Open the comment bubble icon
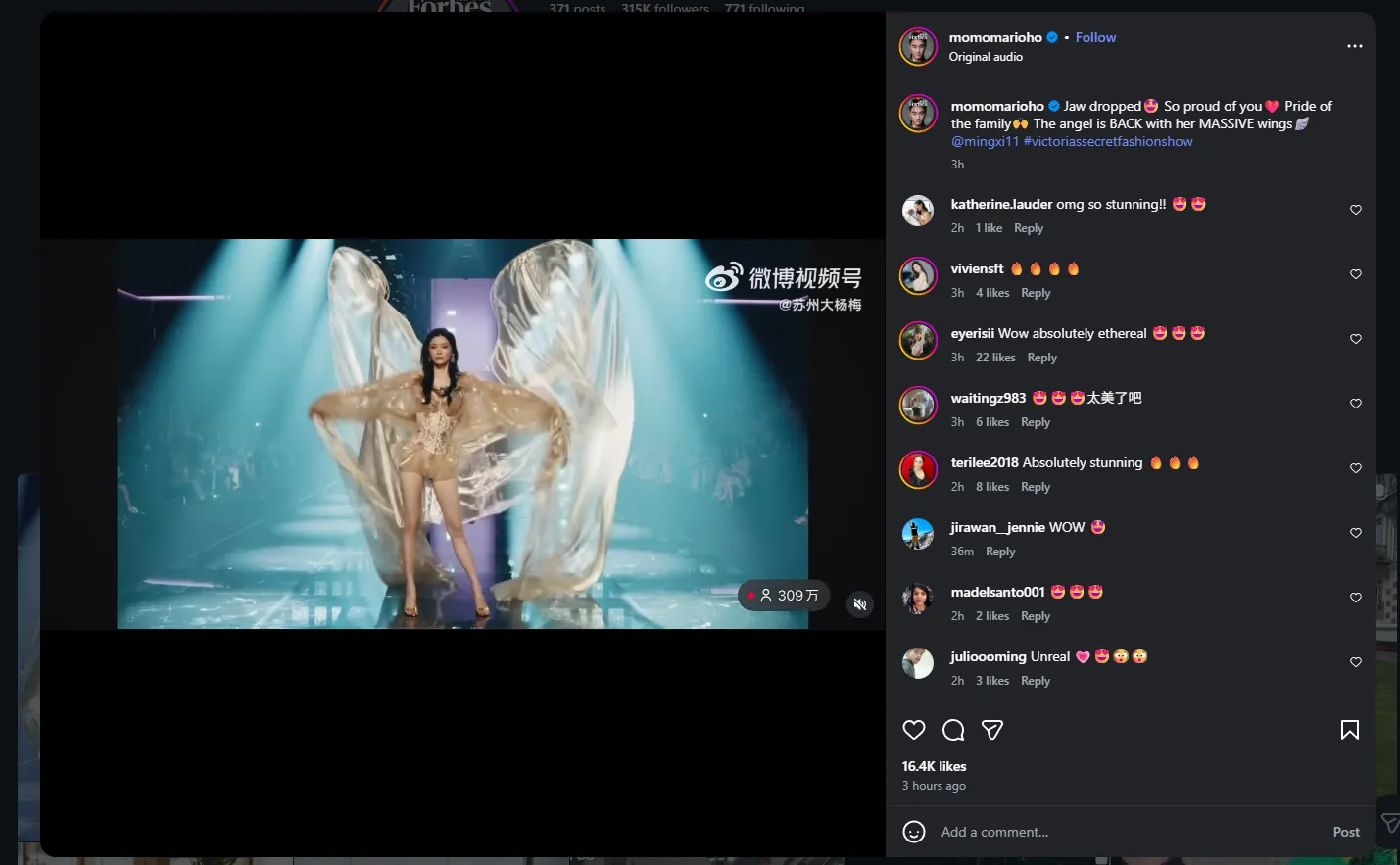This screenshot has width=1400, height=865. coord(953,730)
